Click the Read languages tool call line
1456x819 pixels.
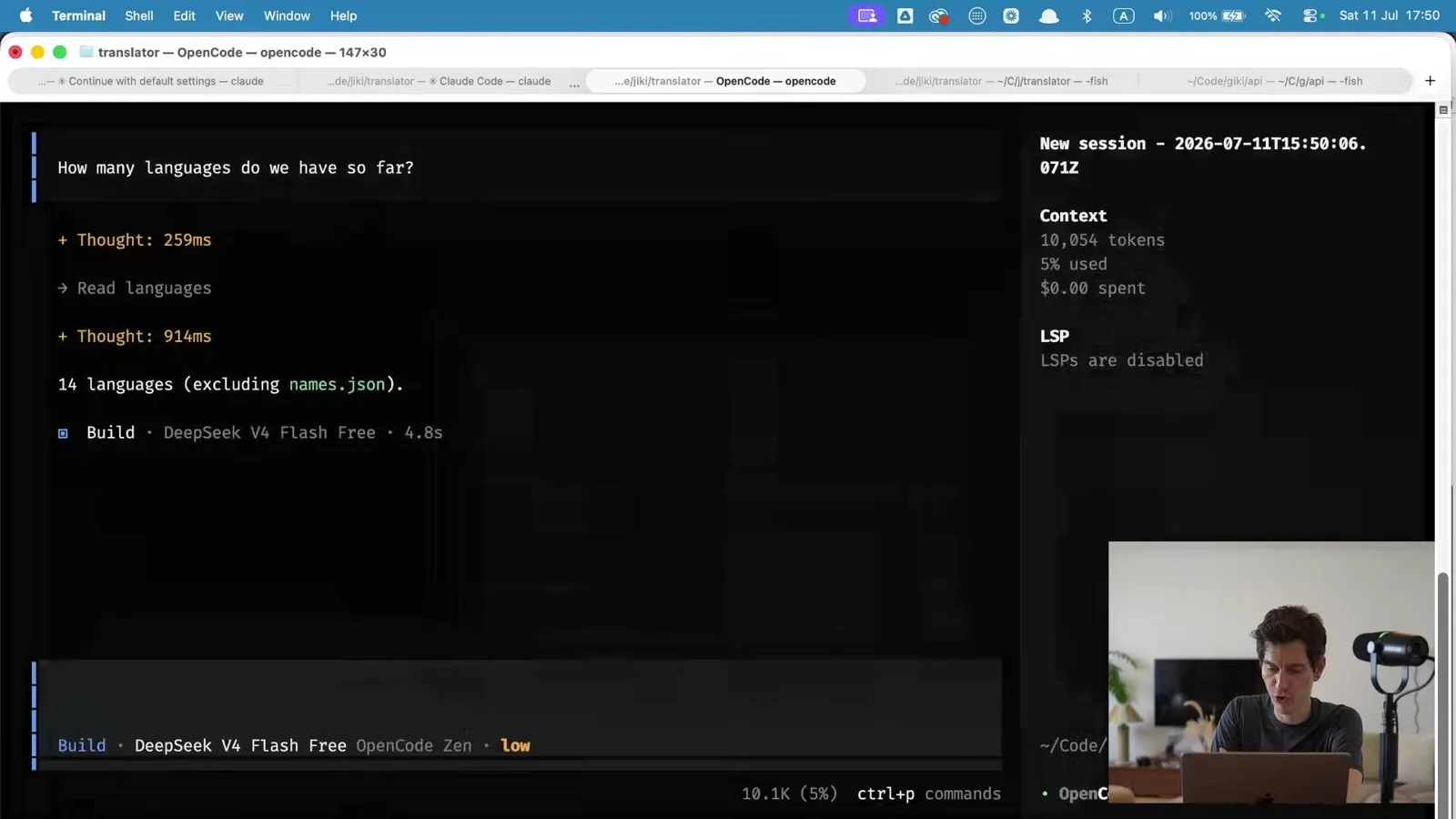pyautogui.click(x=135, y=288)
